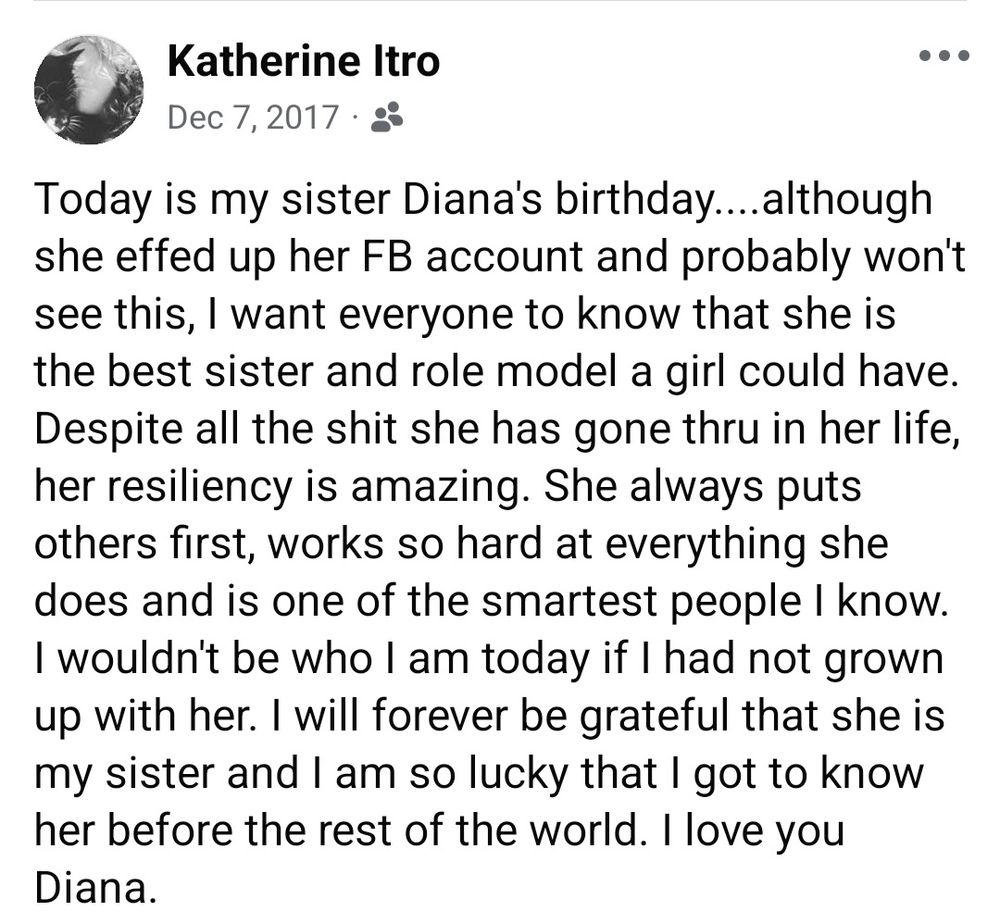Open the Dec 7, 2017 post timestamp
Image resolution: width=1000 pixels, height=923 pixels.
click(253, 117)
